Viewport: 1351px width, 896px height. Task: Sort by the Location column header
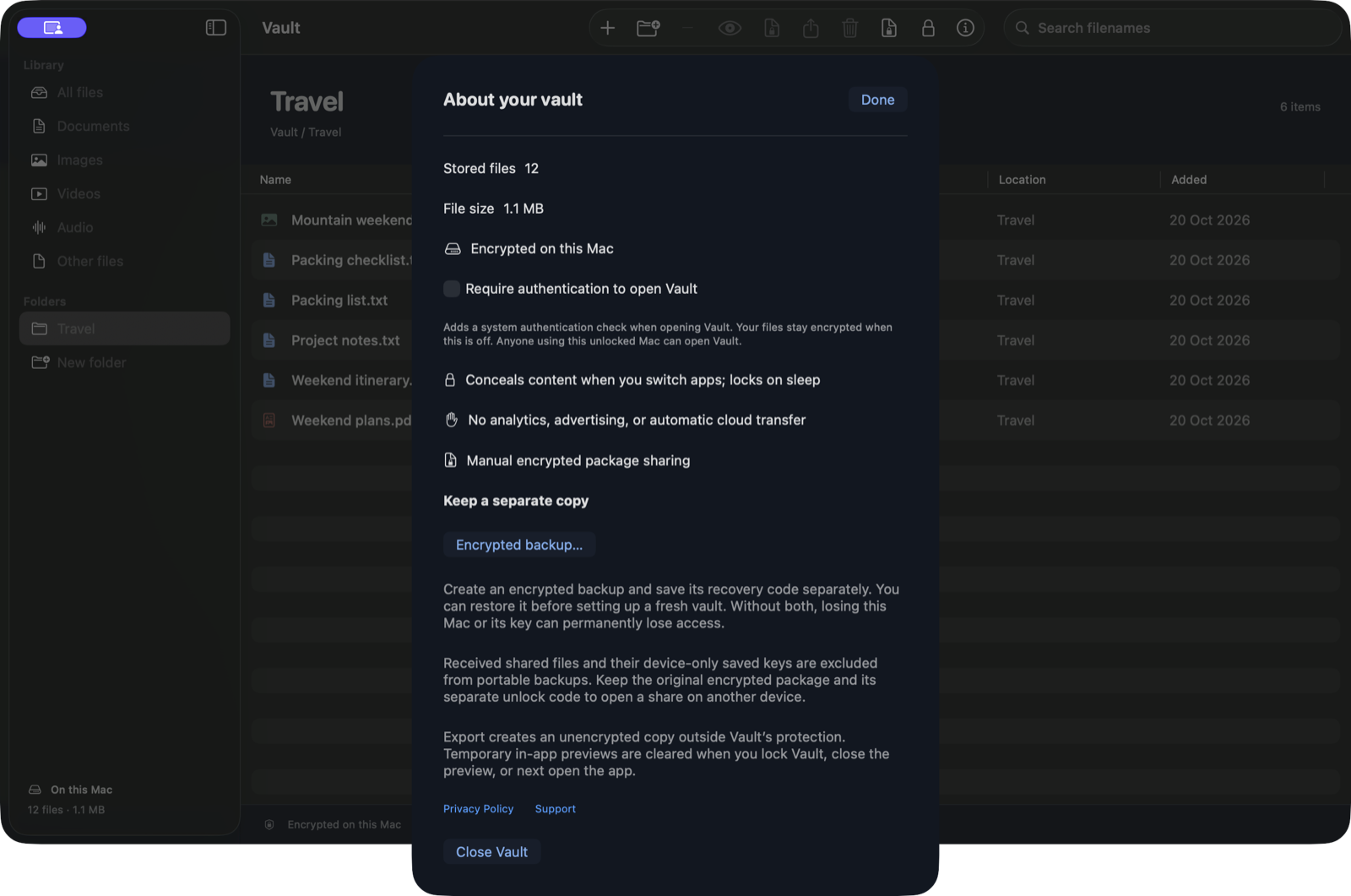[1022, 180]
